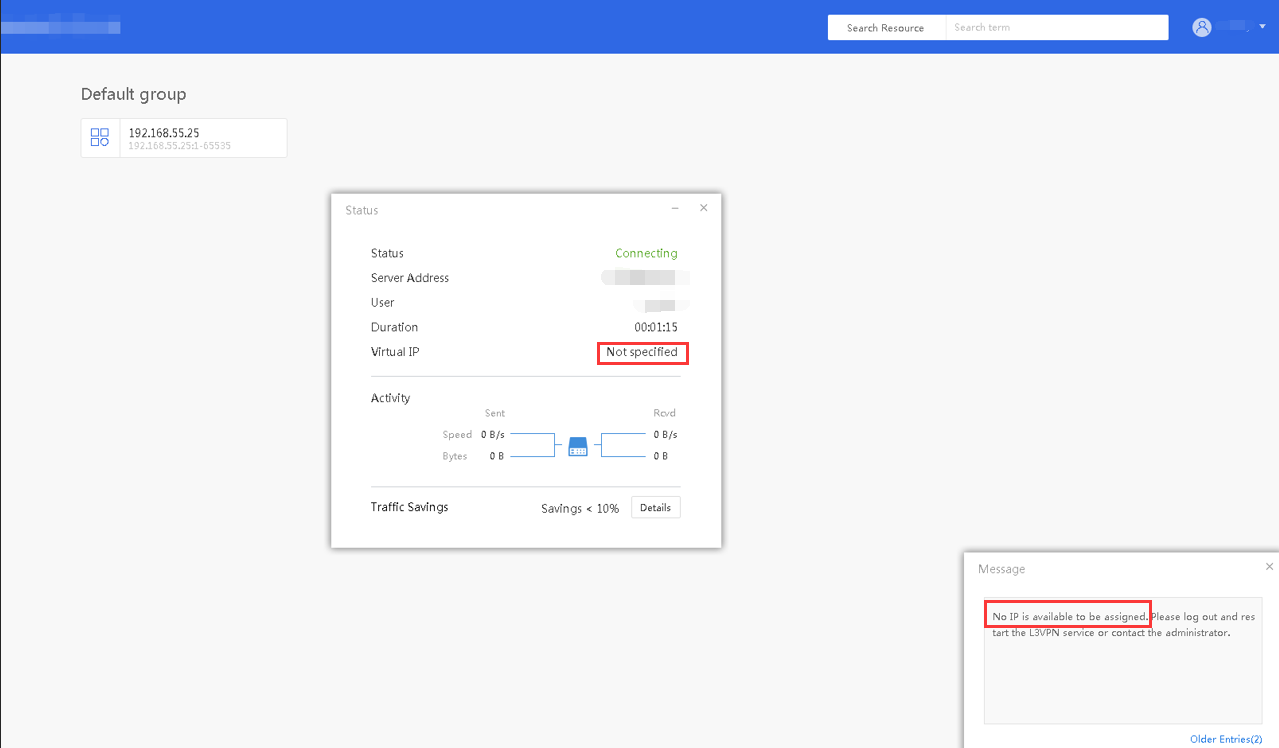
Task: Close the Status dialog
Action: (703, 208)
